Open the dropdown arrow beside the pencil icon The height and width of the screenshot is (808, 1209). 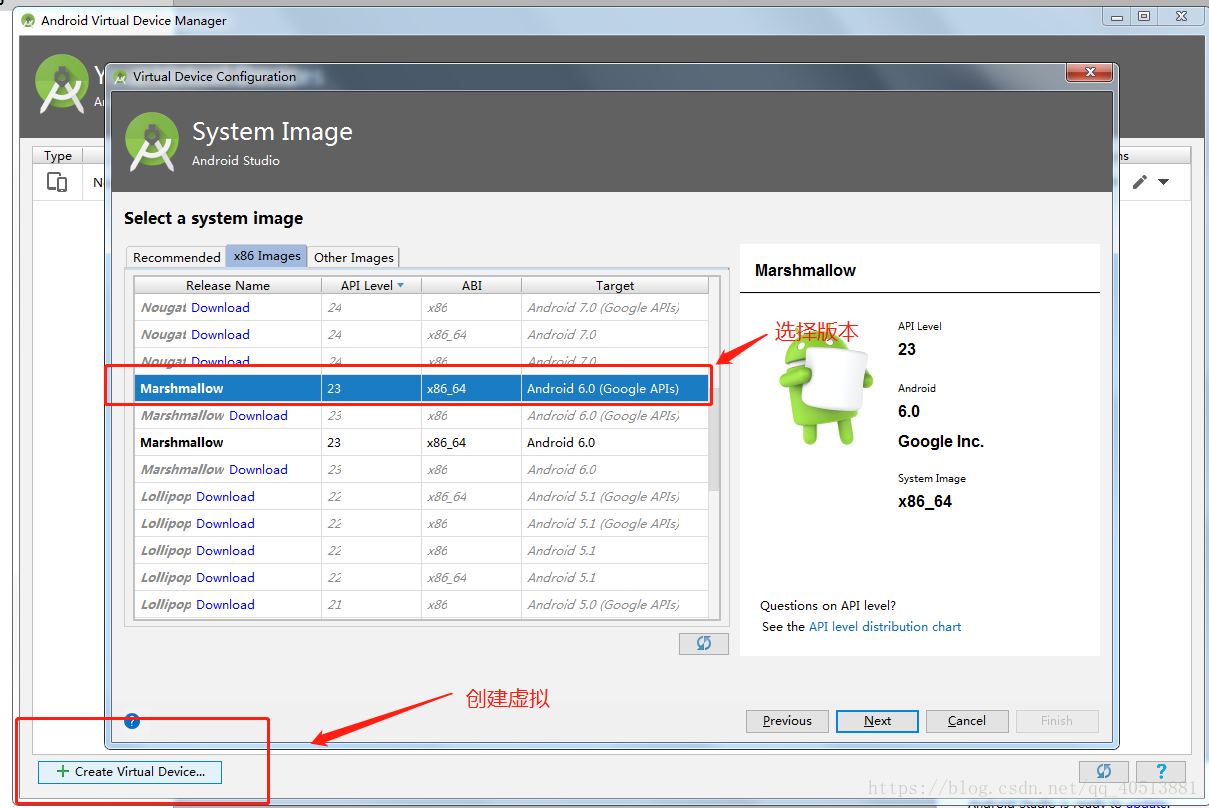[1163, 182]
